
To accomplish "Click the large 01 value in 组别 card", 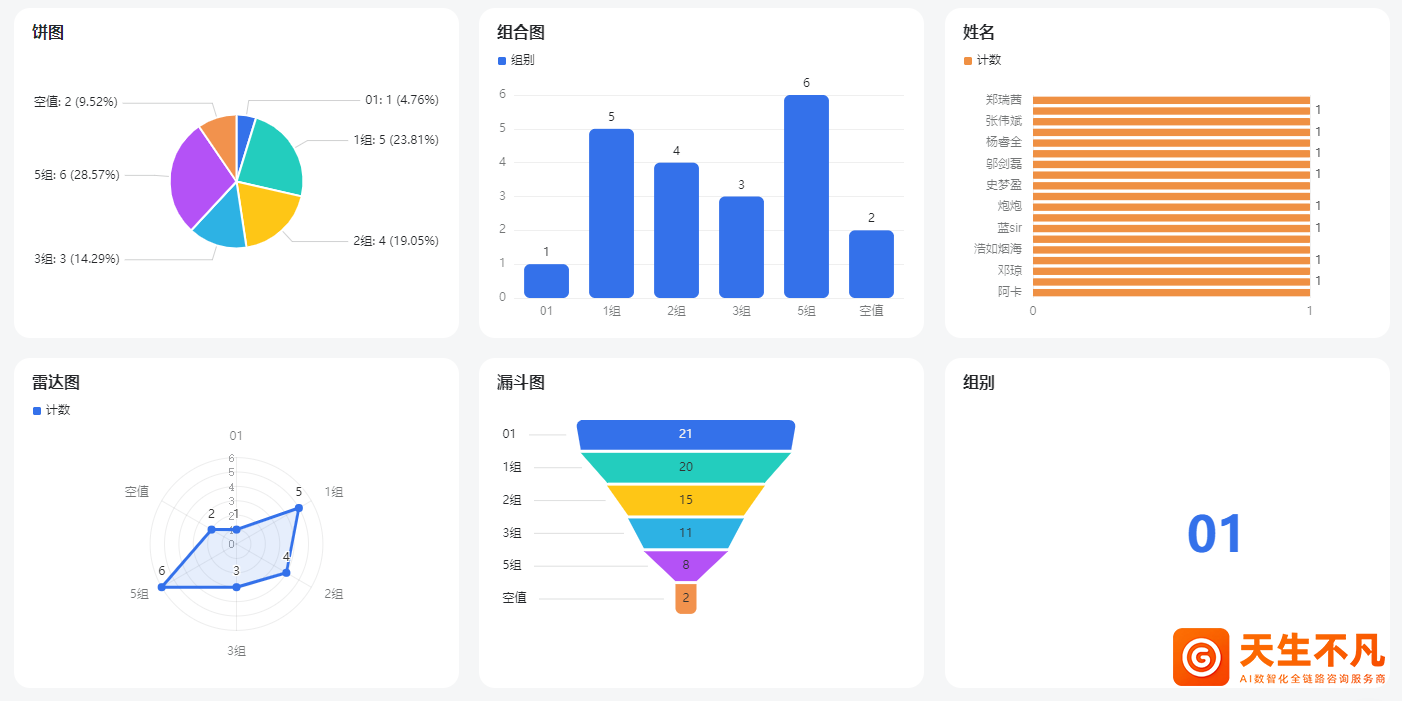I will (1214, 534).
